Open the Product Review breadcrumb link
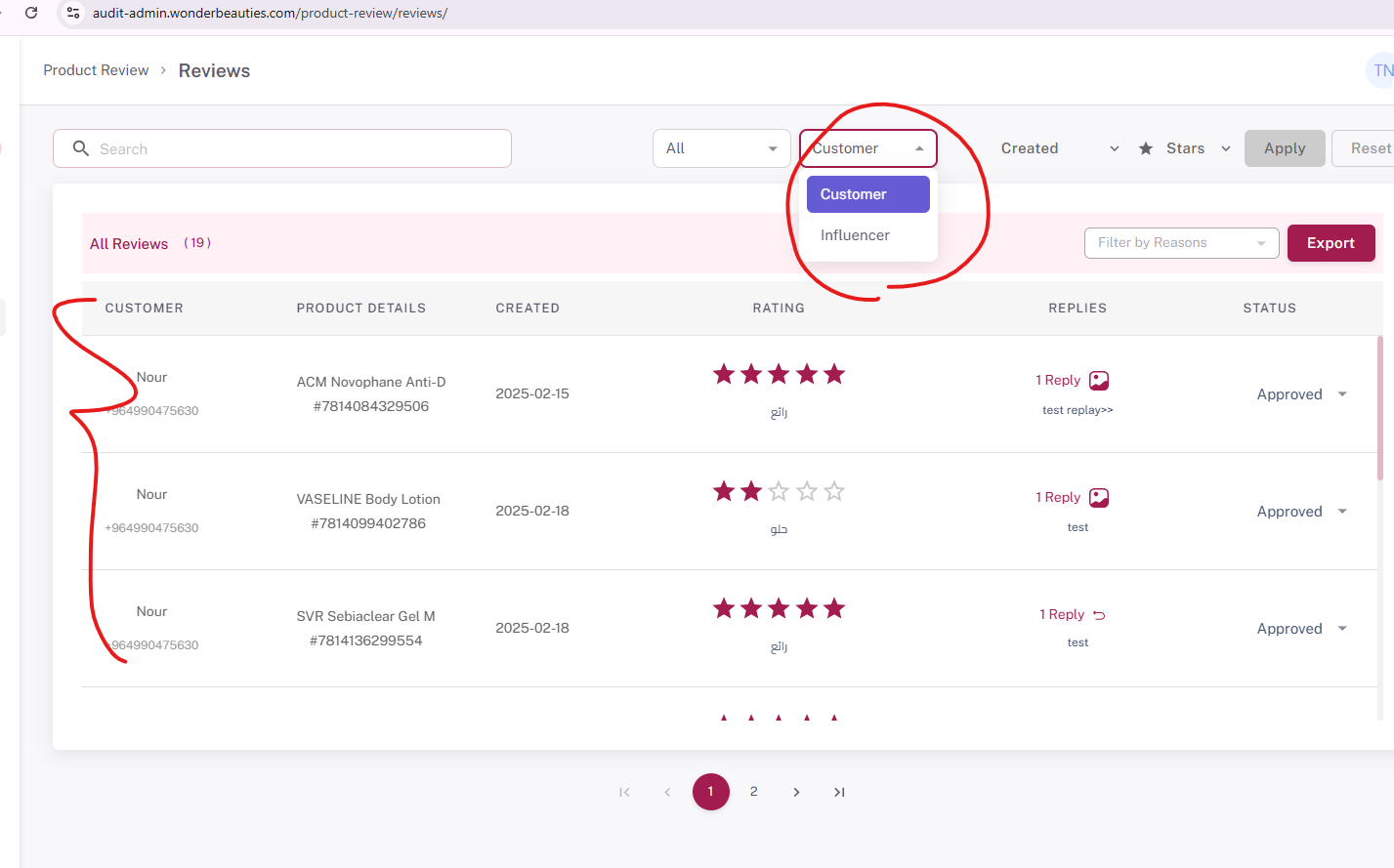 click(96, 70)
